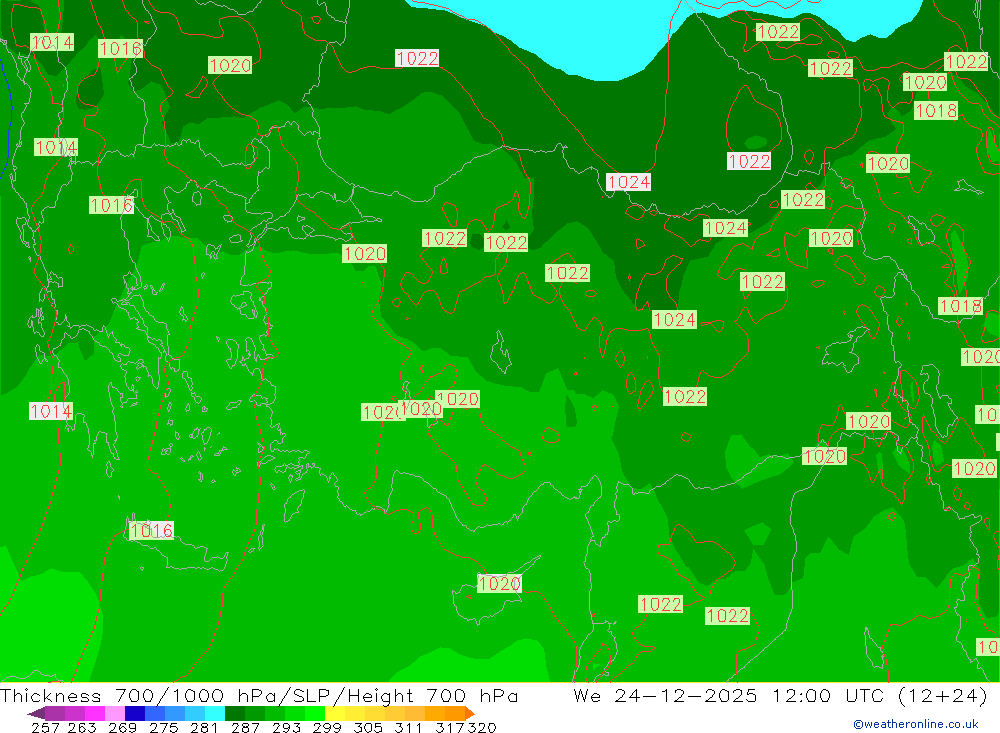Choose the darkest blue legend swatch

tap(135, 713)
